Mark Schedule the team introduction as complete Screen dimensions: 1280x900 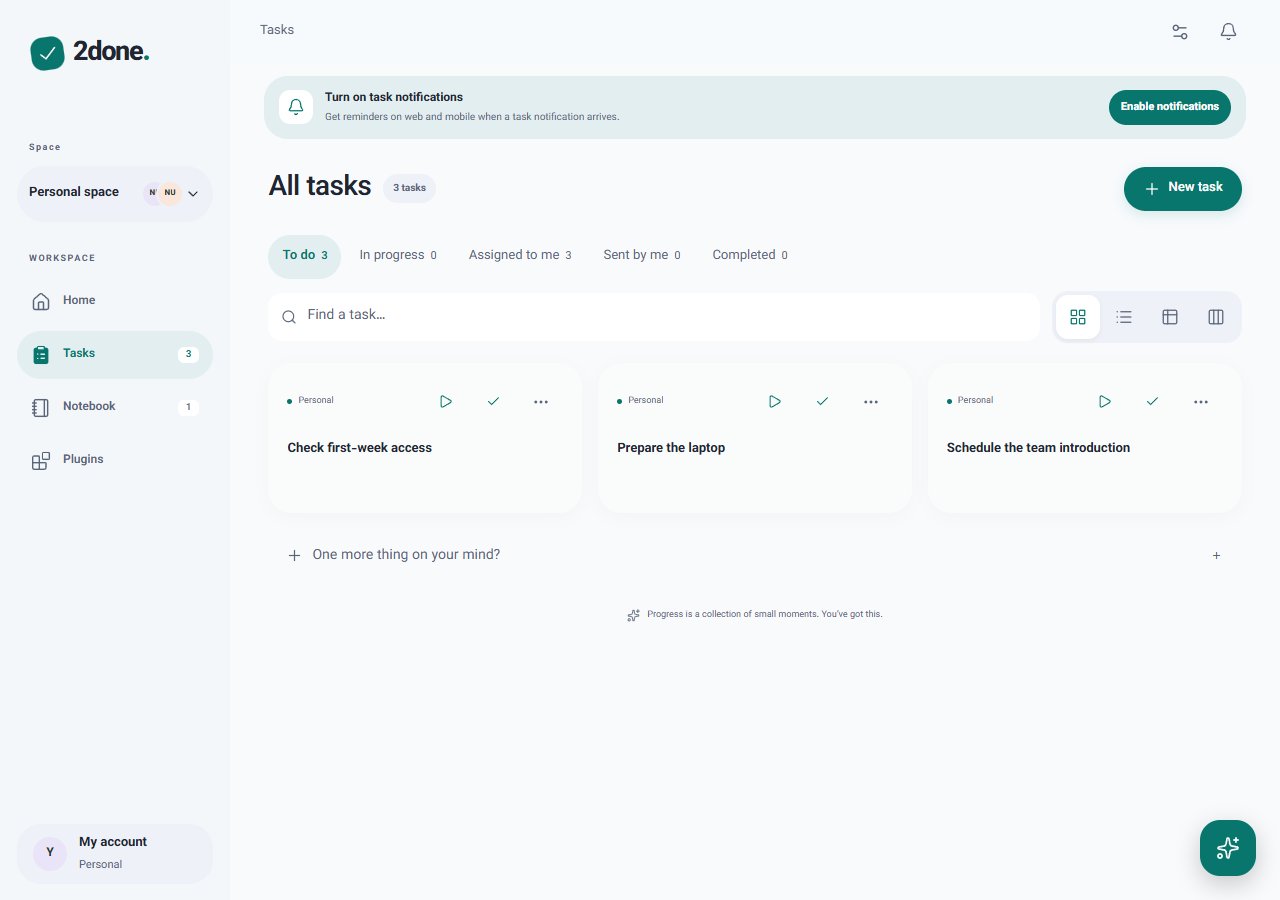(1152, 401)
